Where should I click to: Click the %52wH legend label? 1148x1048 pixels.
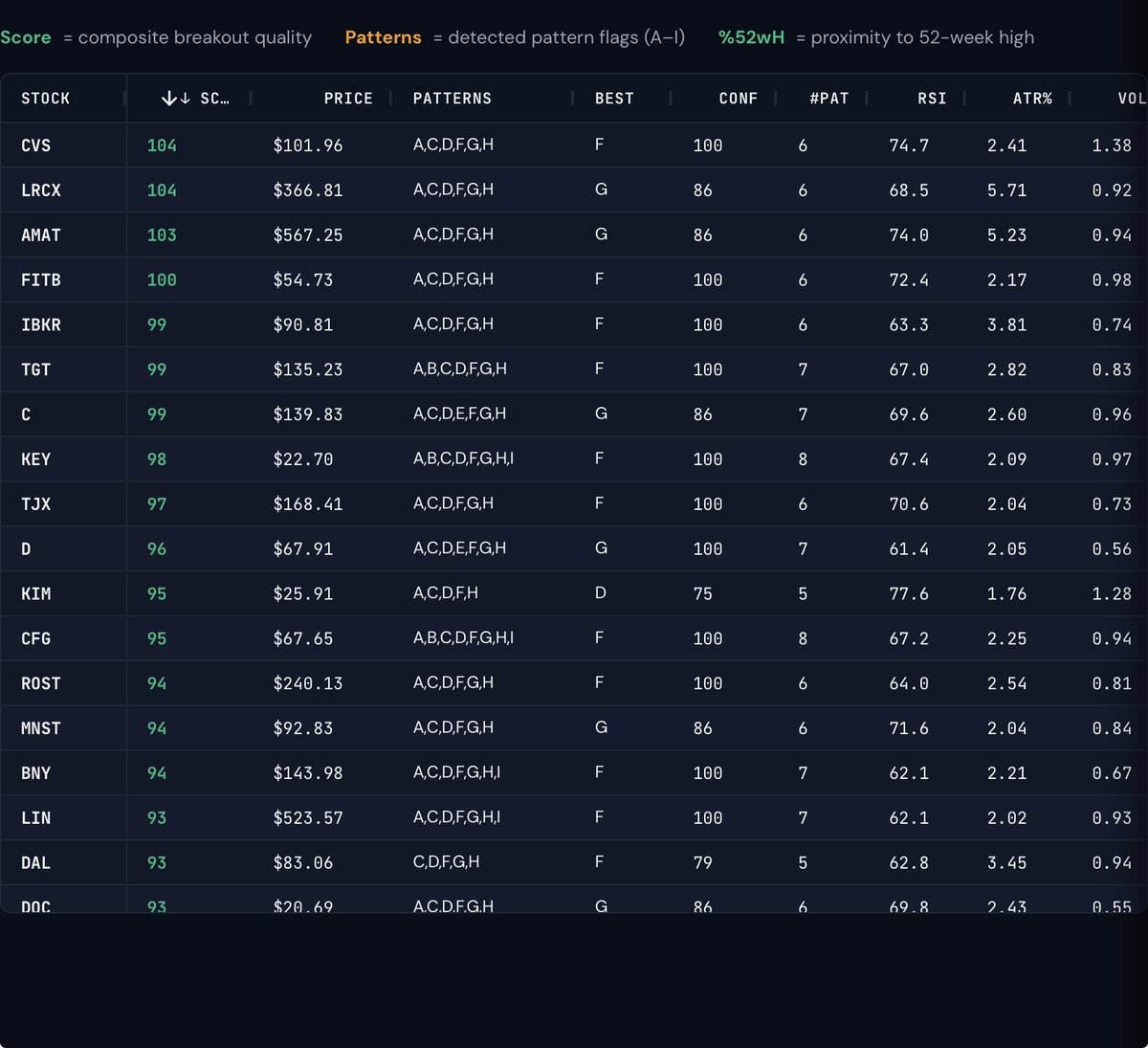pos(751,37)
